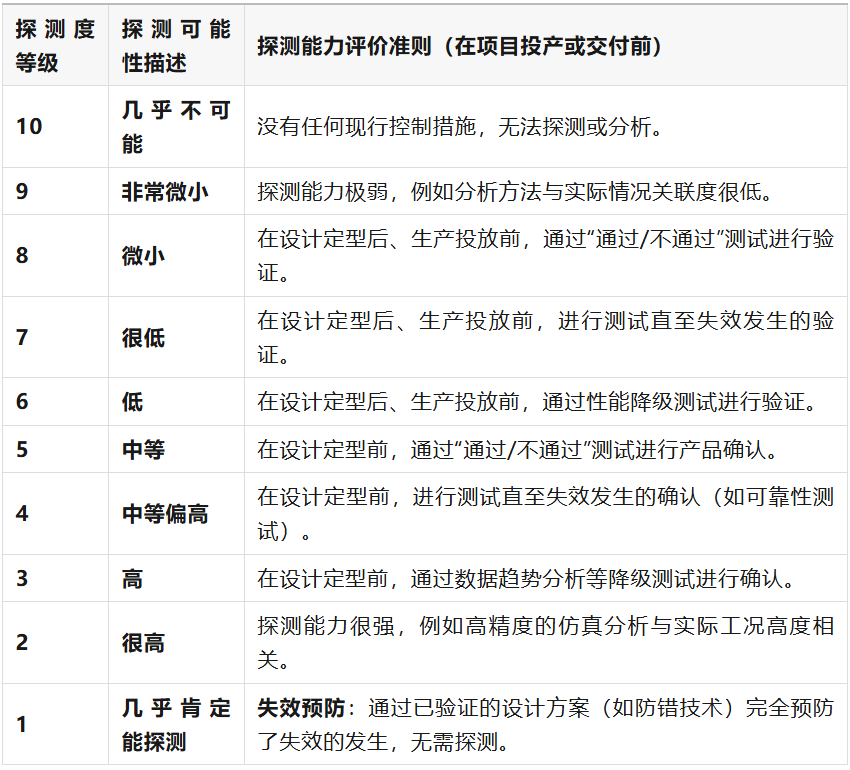Click text 进行测试直至失效发生的确认（如可靠性测试）
This screenshot has width=850, height=770.
pos(545,514)
